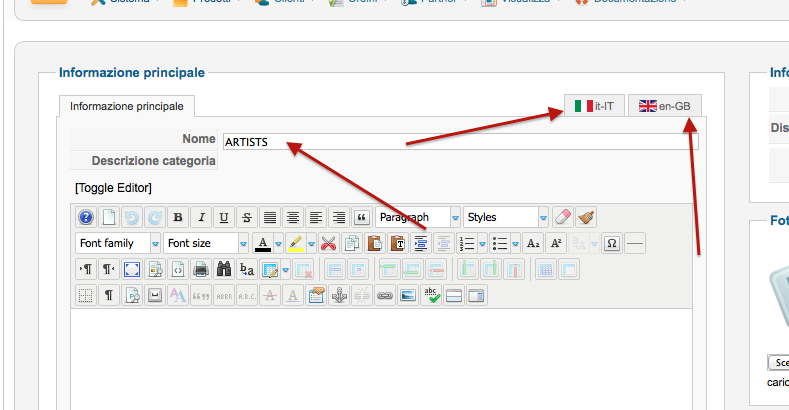Click the insert table icon
Screen dimensions: 789x410
click(270, 269)
